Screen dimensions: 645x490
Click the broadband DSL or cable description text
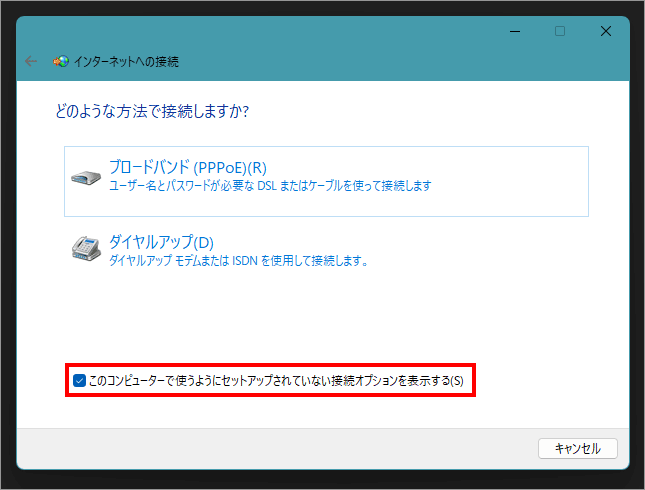[x=270, y=186]
